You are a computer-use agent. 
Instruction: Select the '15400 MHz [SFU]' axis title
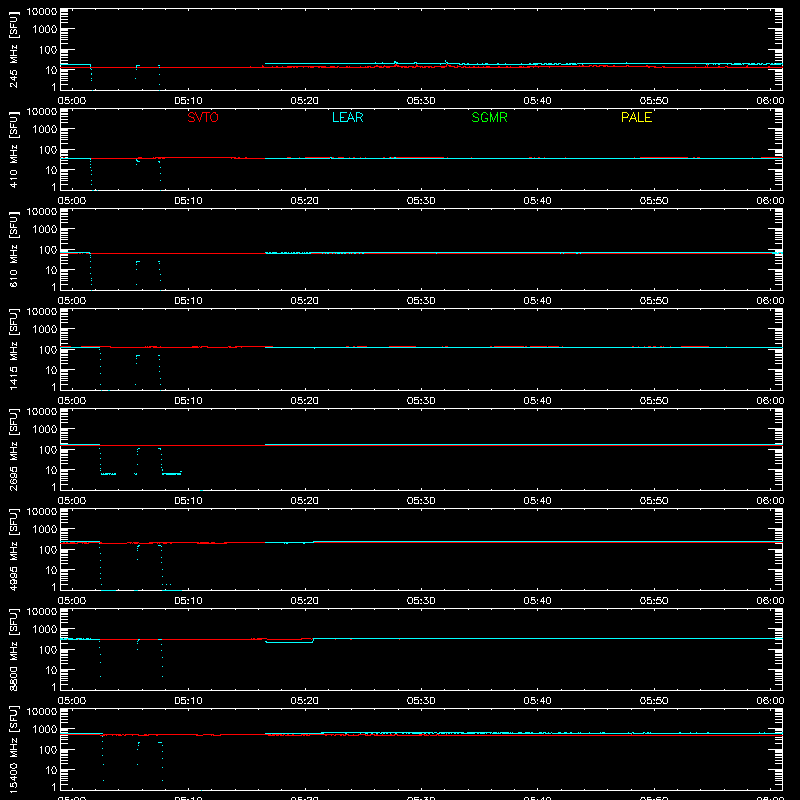(13, 749)
